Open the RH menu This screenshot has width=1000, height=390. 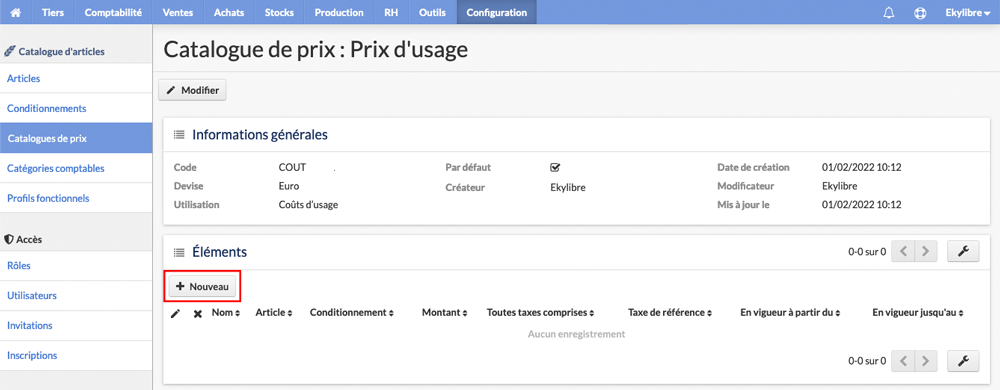(391, 12)
